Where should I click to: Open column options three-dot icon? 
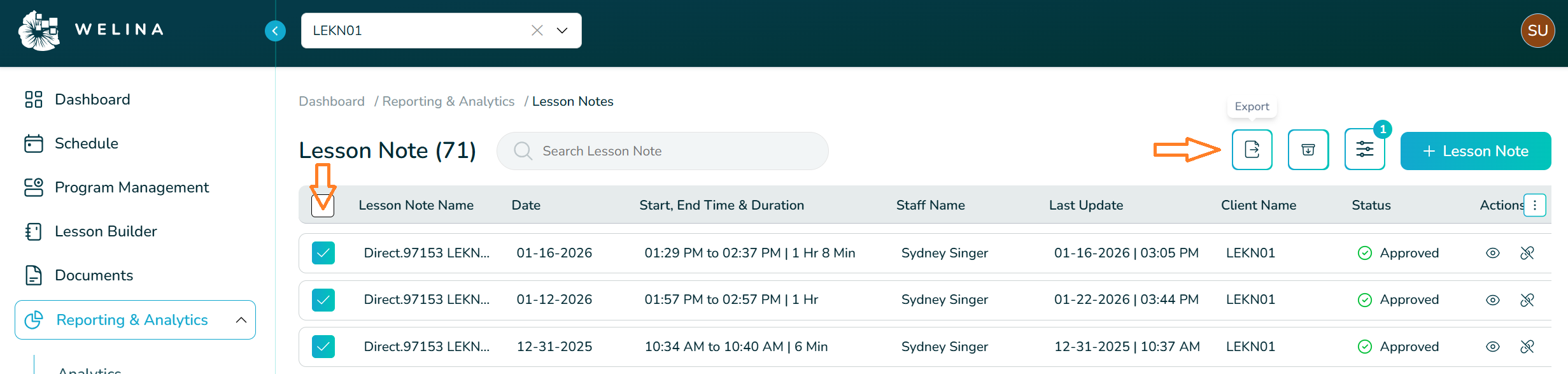point(1535,205)
